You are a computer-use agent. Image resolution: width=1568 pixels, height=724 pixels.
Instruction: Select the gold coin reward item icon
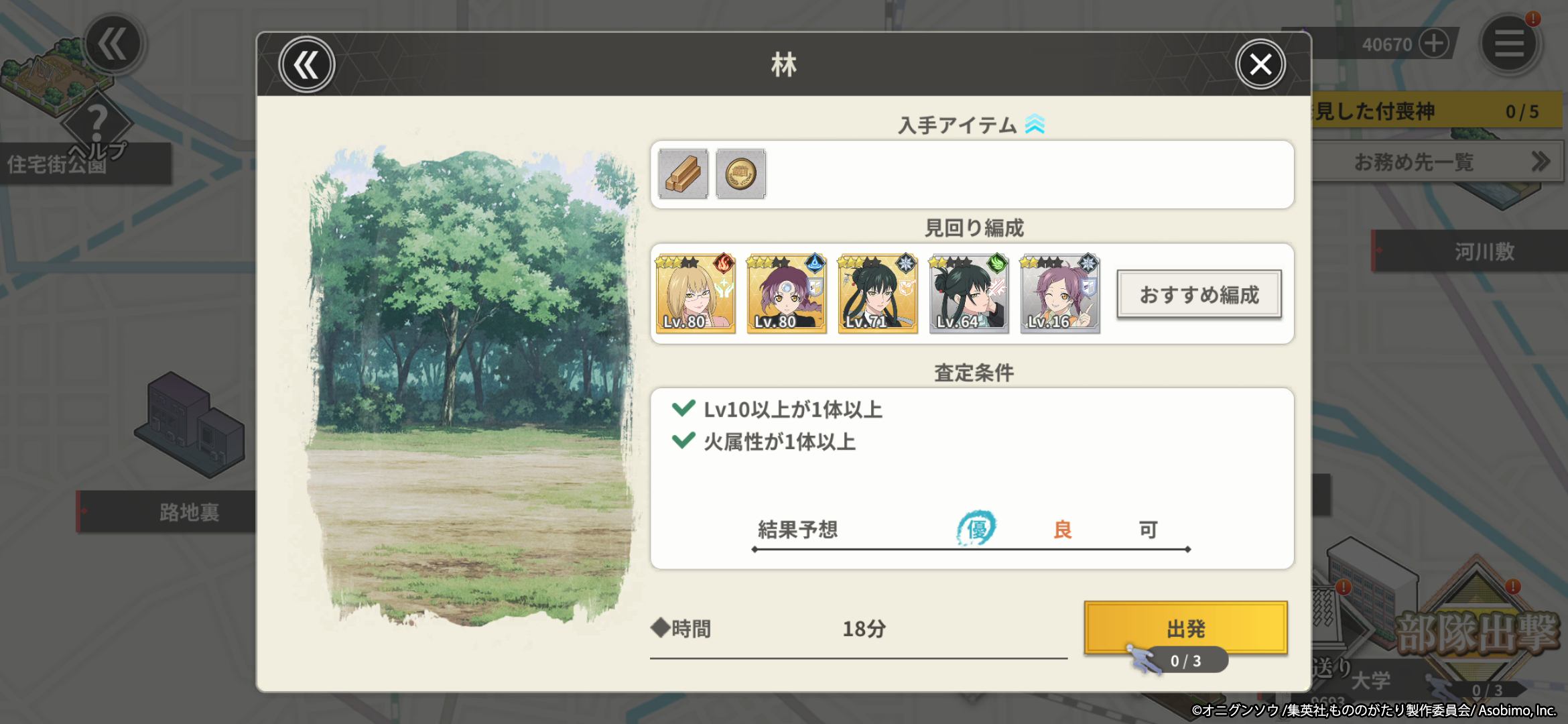pos(740,174)
